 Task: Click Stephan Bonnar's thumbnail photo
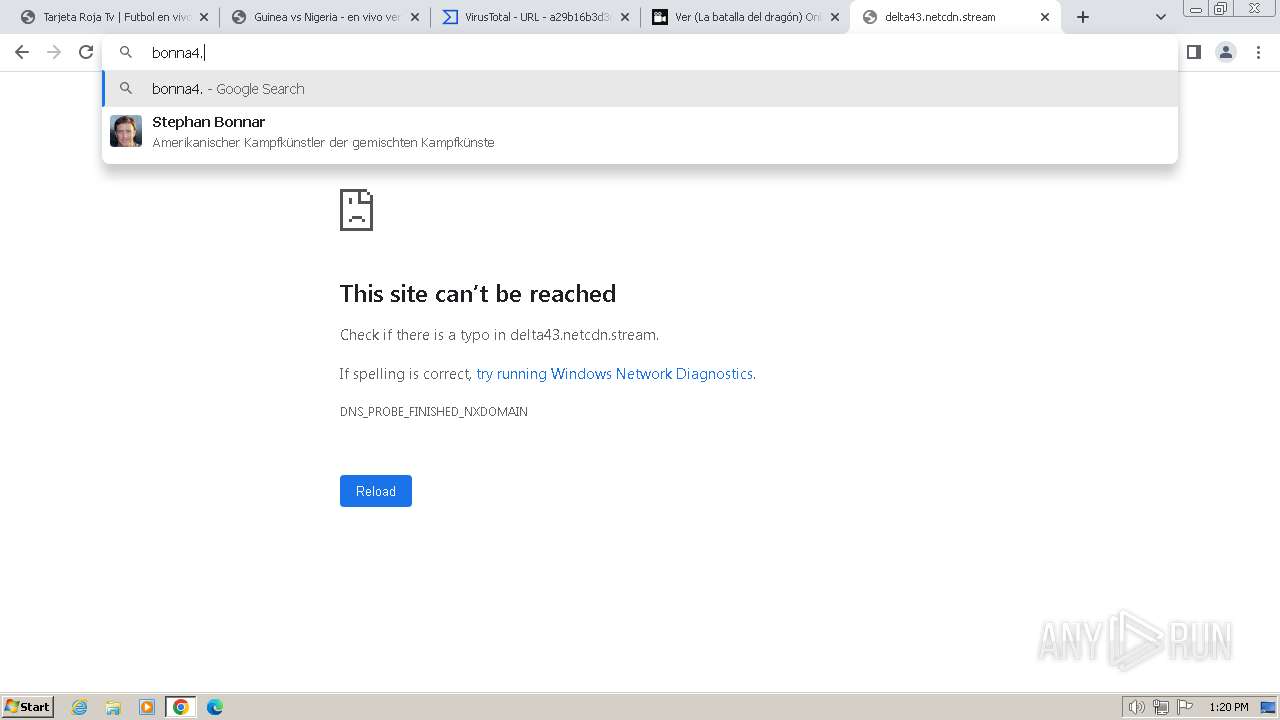point(126,131)
